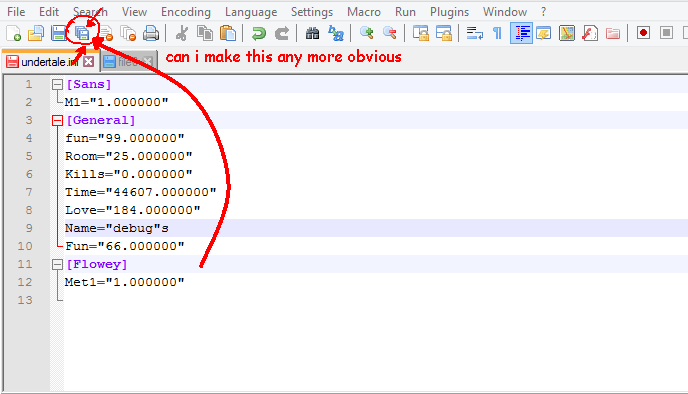Click the New file toolbar icon
The height and width of the screenshot is (394, 688).
coord(14,33)
